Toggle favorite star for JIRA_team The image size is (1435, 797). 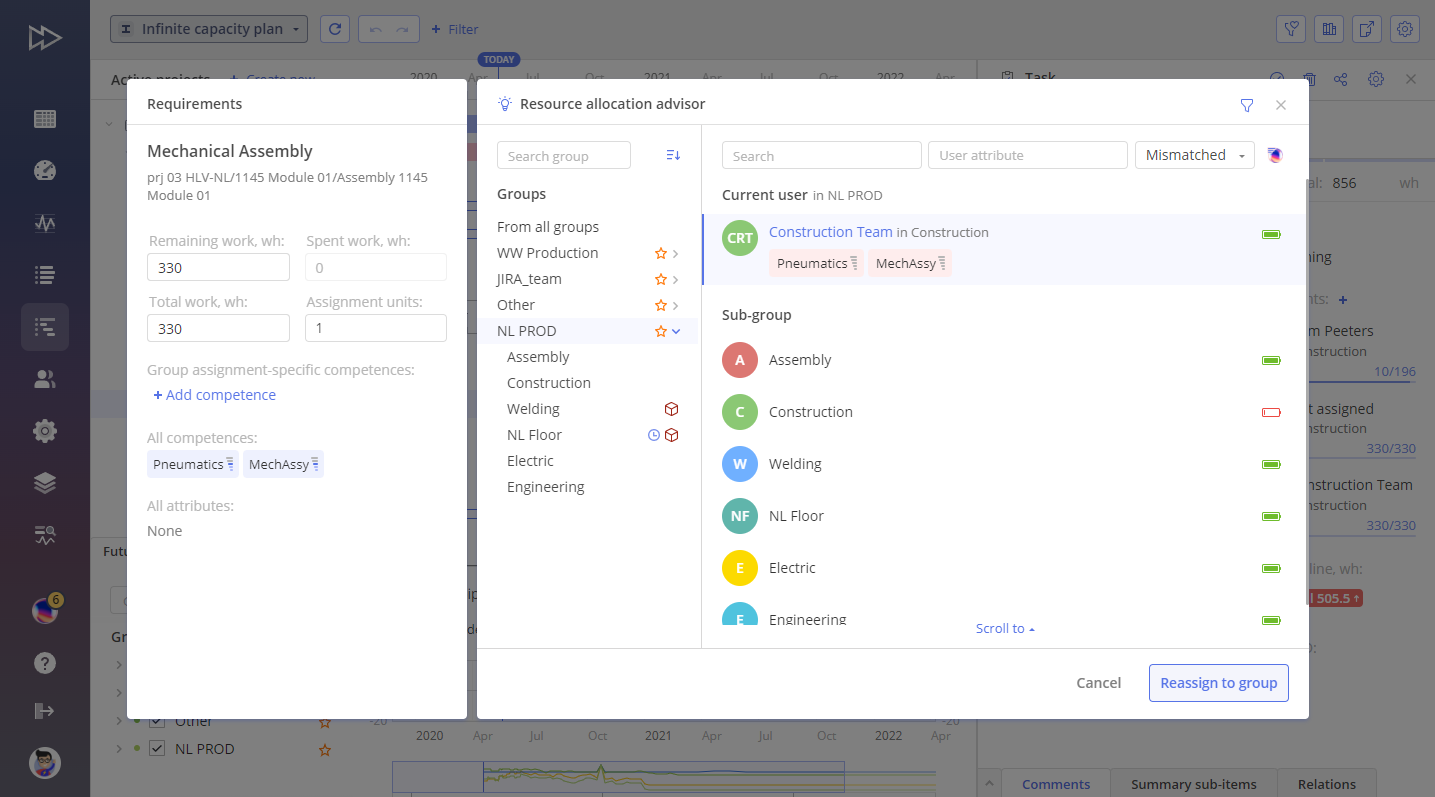click(x=660, y=279)
